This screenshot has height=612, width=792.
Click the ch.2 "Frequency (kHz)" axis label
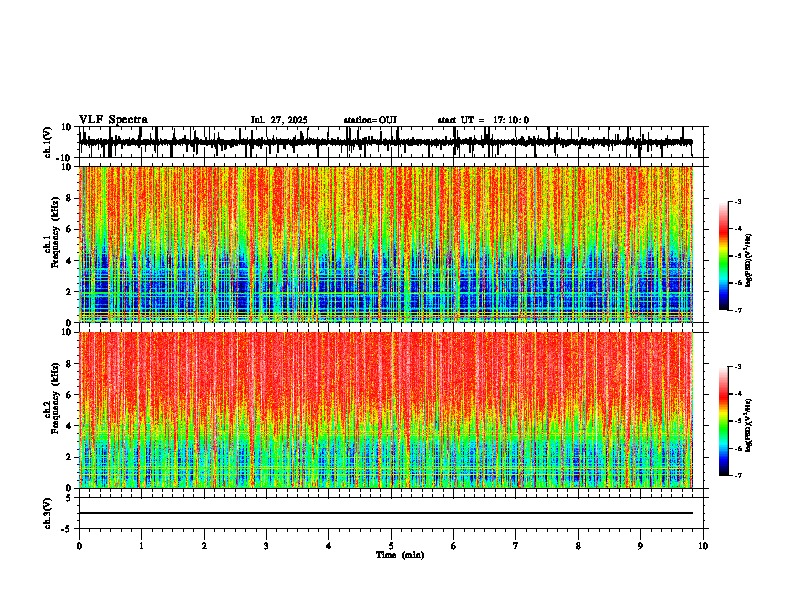tap(55, 398)
